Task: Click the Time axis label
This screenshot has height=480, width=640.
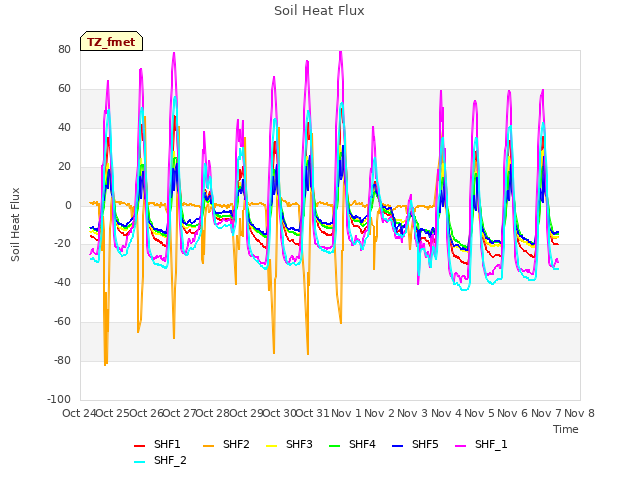Action: [566, 429]
